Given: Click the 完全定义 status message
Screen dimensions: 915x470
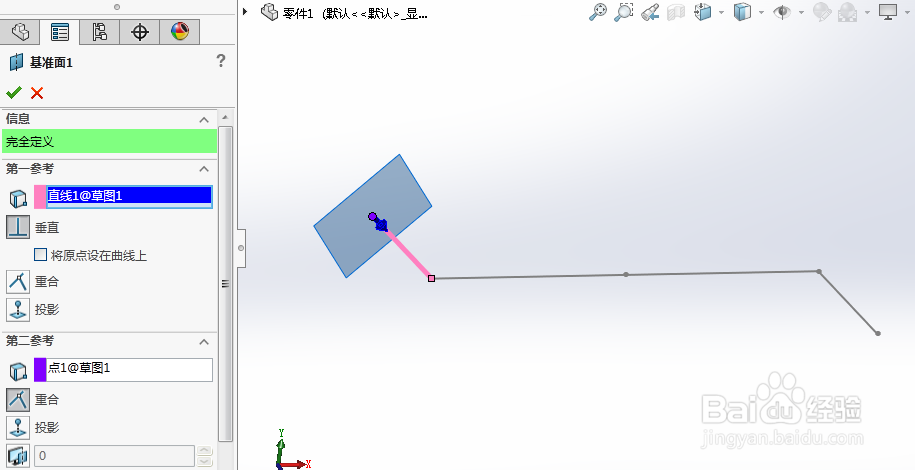Looking at the screenshot, I should (x=110, y=142).
